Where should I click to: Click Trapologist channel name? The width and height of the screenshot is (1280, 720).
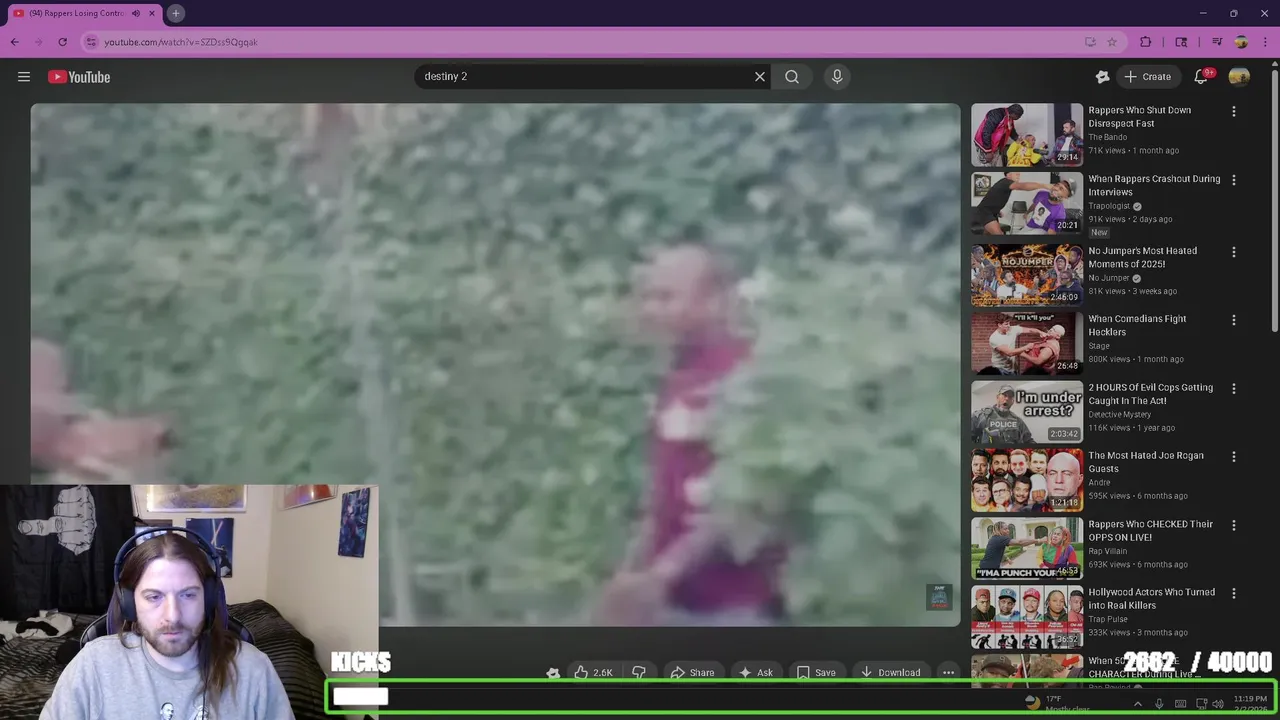pos(1109,206)
